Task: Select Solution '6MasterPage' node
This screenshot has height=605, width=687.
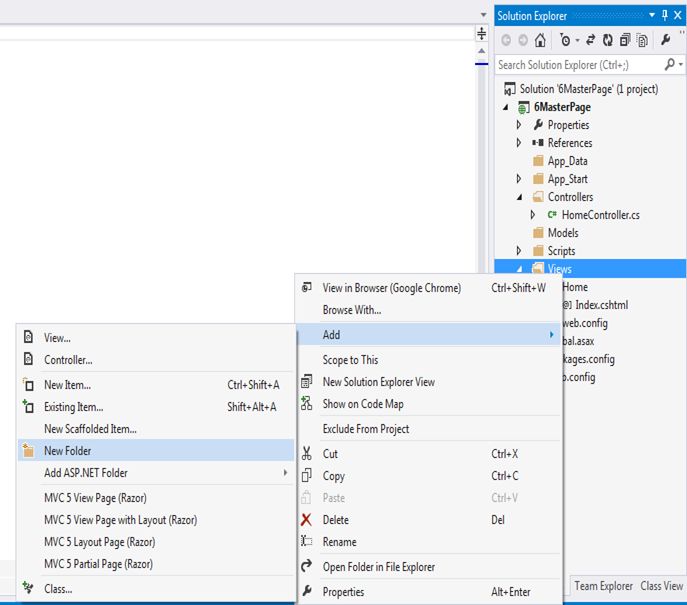Action: [x=588, y=89]
